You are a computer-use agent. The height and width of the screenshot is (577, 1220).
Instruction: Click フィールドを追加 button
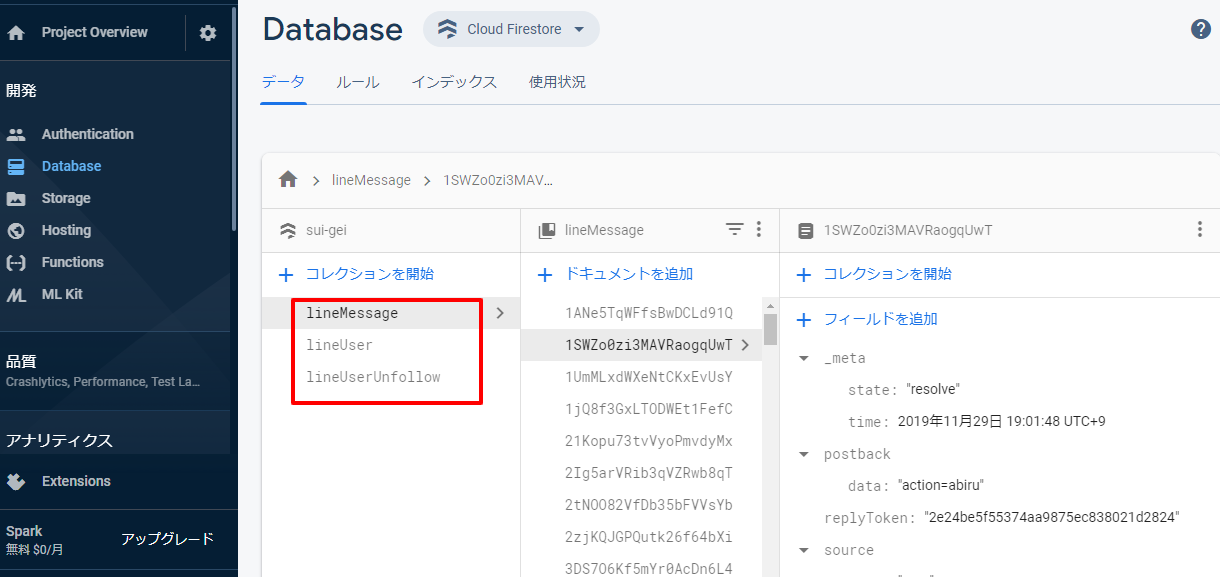click(x=880, y=320)
